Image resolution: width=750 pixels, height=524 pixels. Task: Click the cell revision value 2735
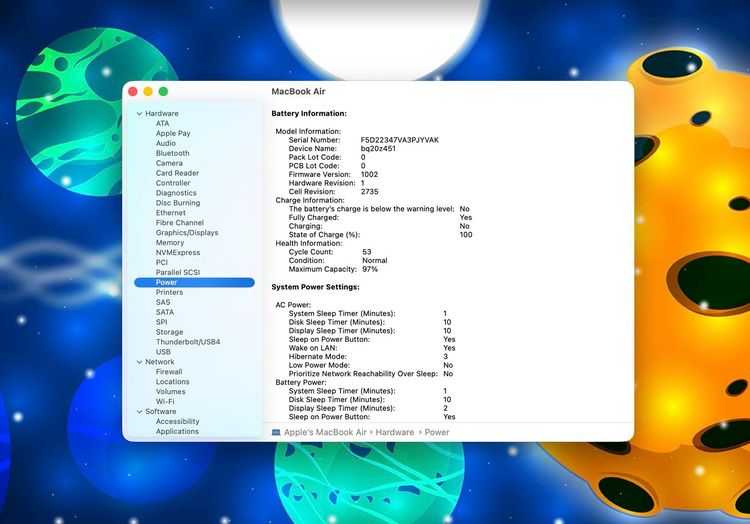coord(369,192)
